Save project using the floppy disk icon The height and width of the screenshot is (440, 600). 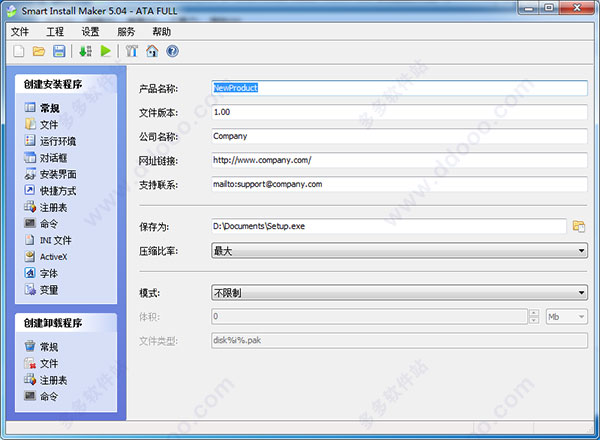(59, 51)
